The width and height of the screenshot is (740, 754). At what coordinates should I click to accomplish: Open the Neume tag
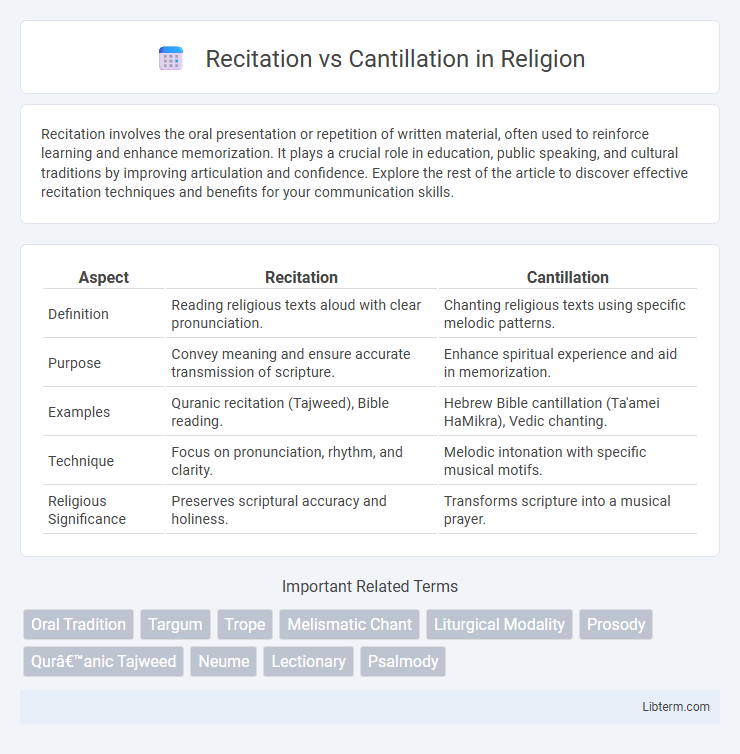tap(224, 661)
